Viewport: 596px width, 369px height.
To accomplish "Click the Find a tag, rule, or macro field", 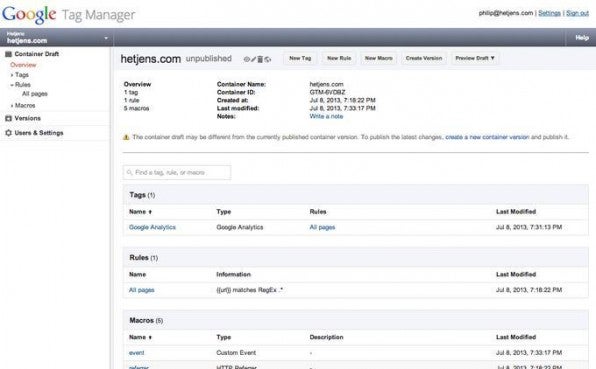I will click(x=177, y=173).
